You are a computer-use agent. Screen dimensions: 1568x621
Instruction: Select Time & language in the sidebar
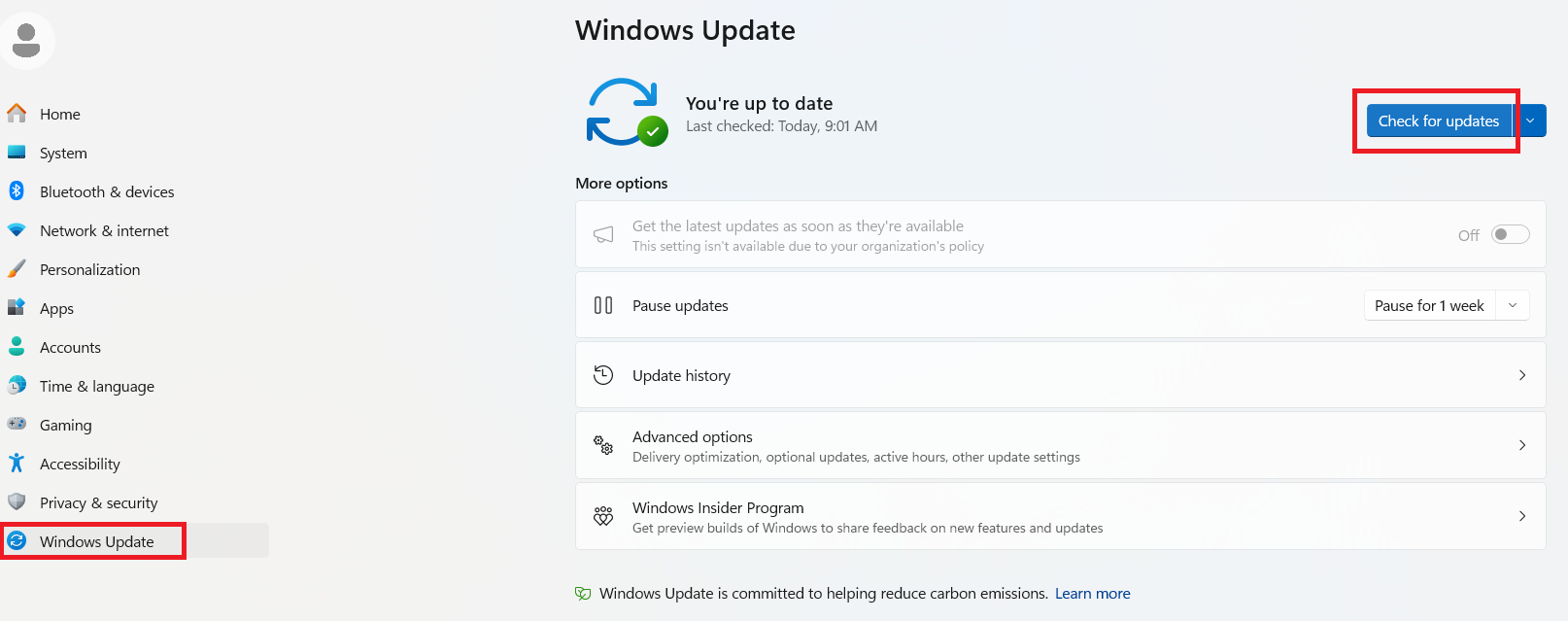(x=97, y=386)
